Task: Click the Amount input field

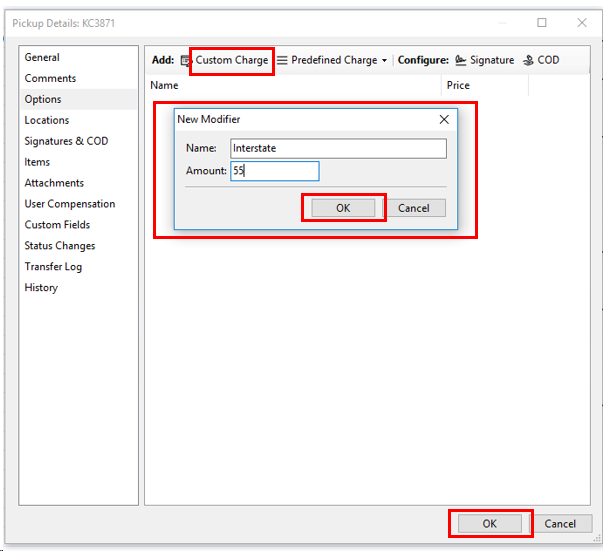Action: (x=275, y=171)
